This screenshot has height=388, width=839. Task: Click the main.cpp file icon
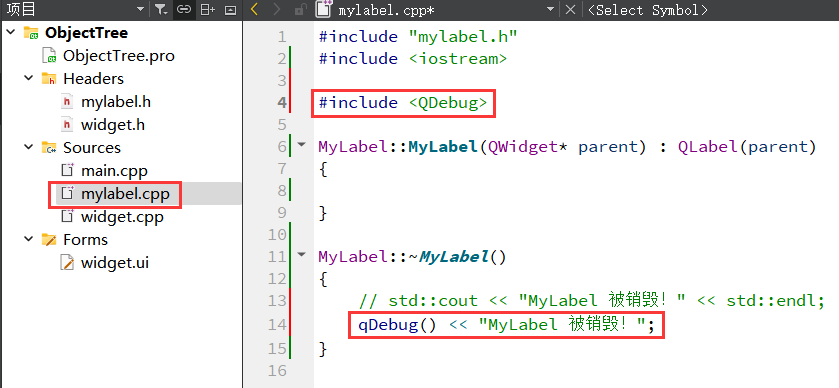click(x=66, y=171)
